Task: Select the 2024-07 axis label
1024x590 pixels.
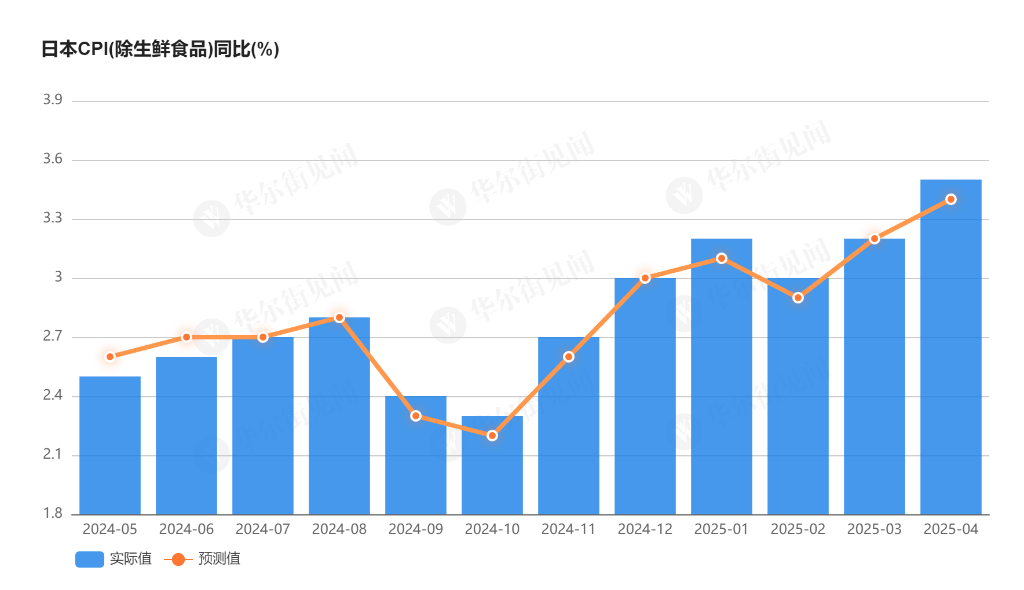Action: (261, 529)
